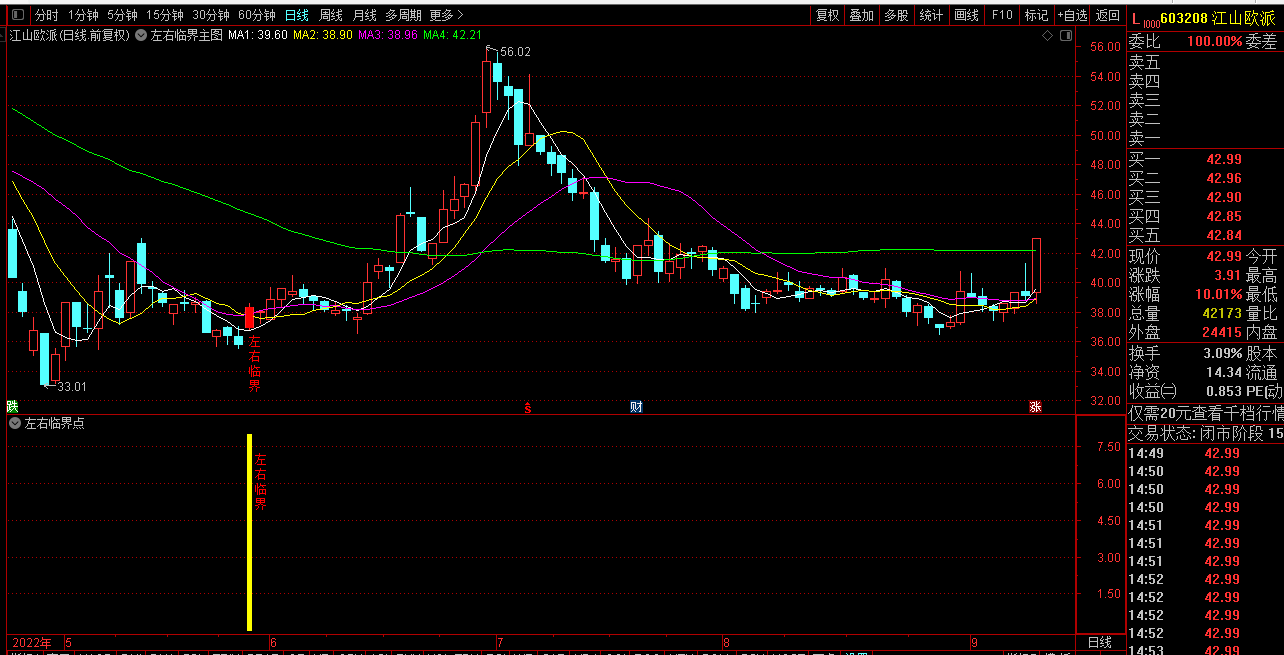Switch to the 周线 weekly tab
The width and height of the screenshot is (1284, 655).
pyautogui.click(x=331, y=15)
